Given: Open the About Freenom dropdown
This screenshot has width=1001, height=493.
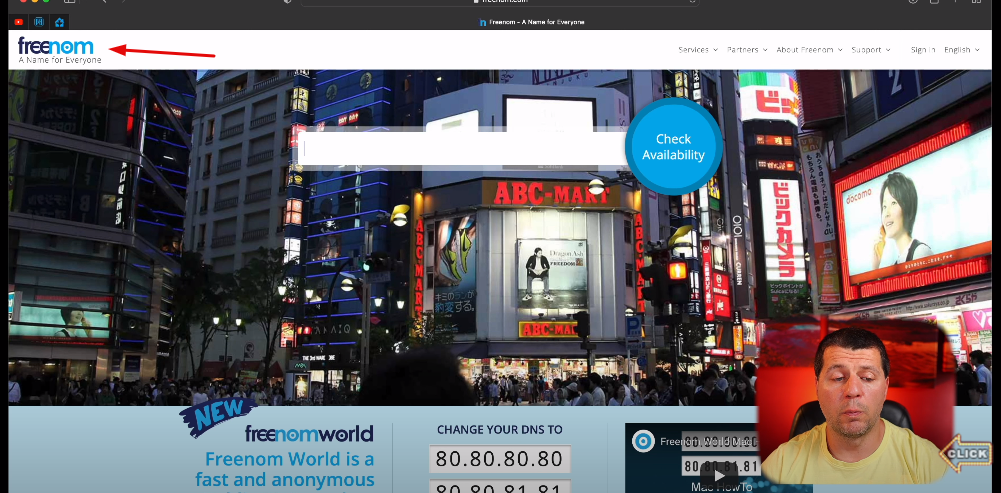Looking at the screenshot, I should [x=809, y=50].
